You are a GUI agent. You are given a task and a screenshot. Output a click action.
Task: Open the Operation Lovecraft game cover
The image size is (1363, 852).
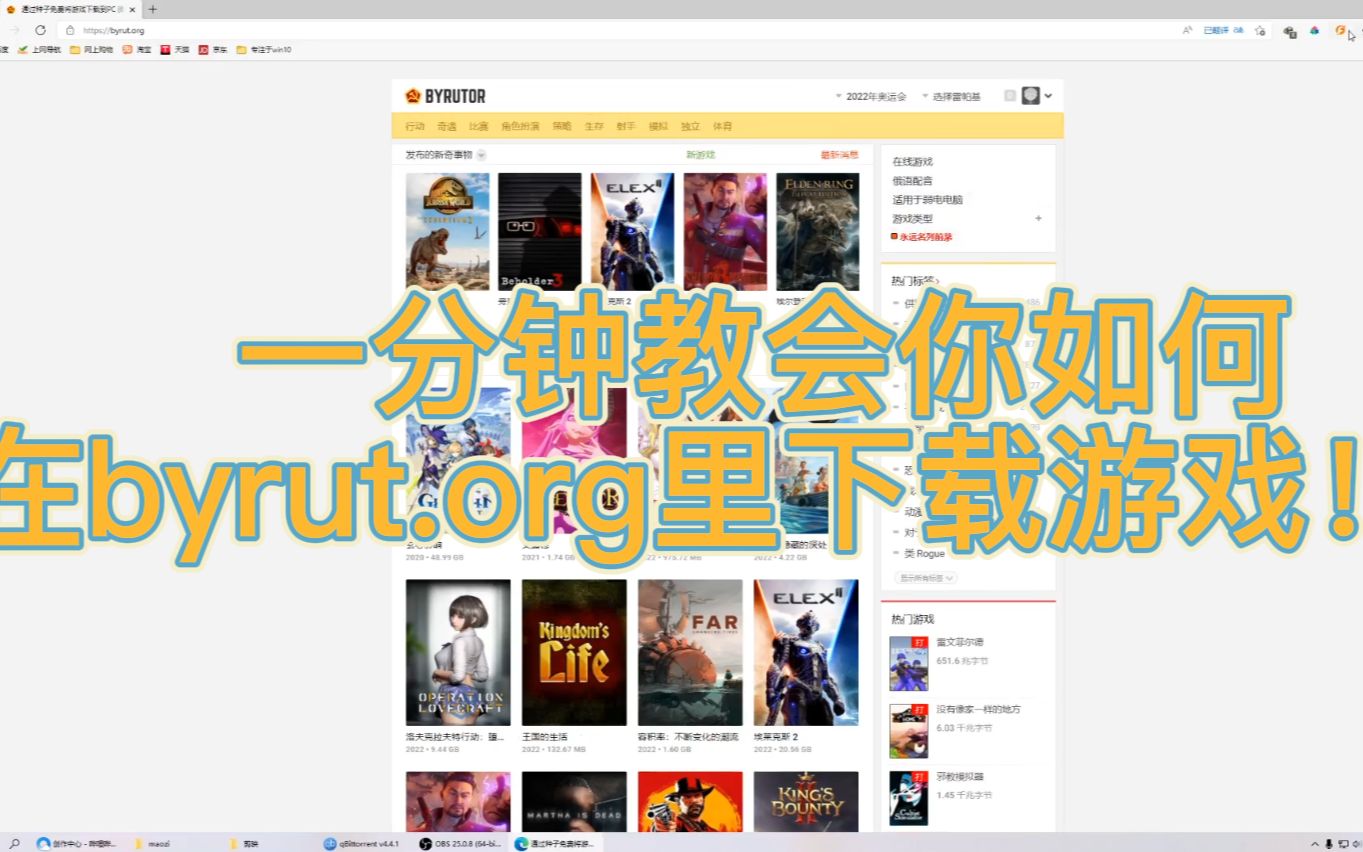[x=458, y=652]
